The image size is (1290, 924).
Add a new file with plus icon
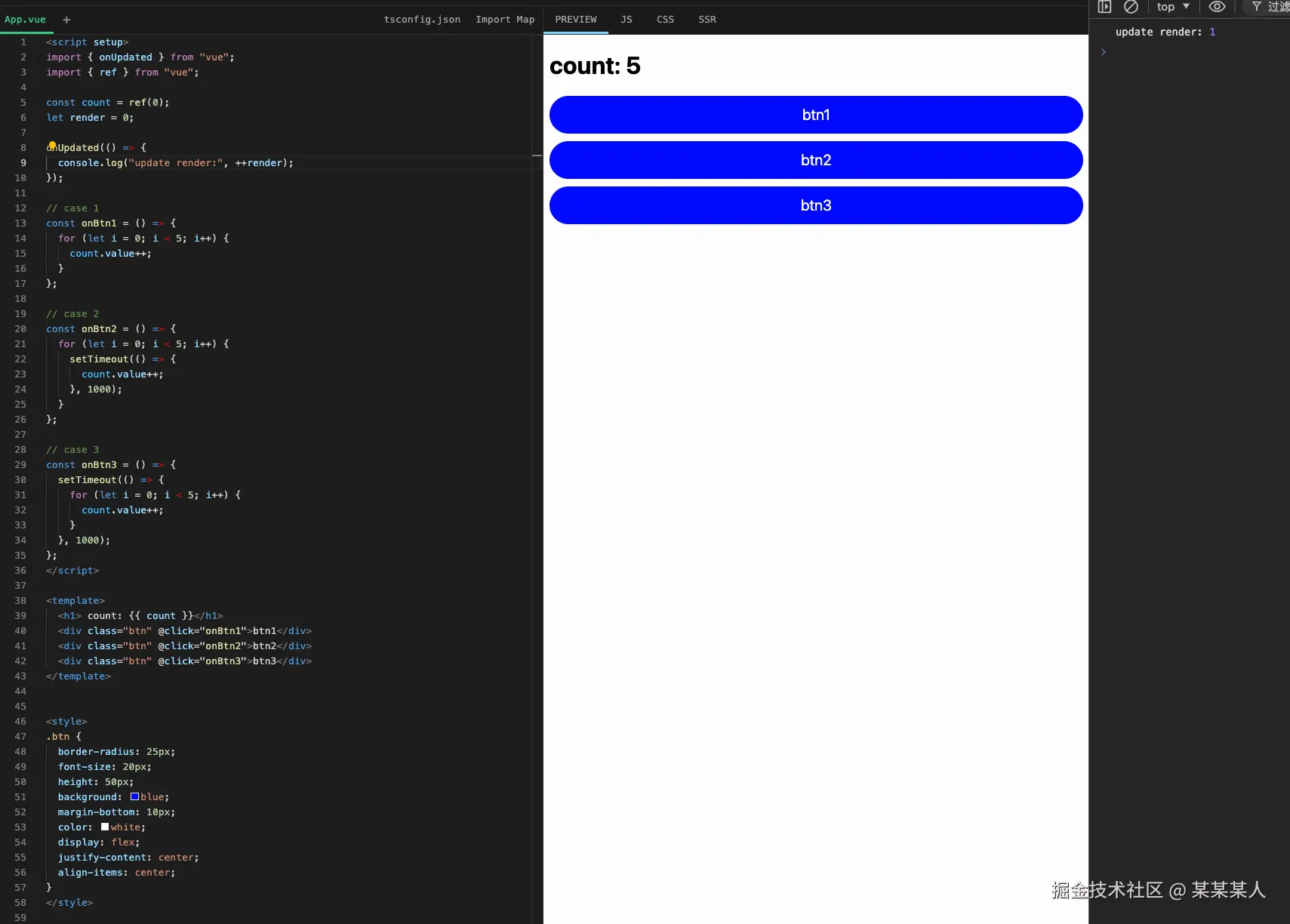tap(66, 20)
